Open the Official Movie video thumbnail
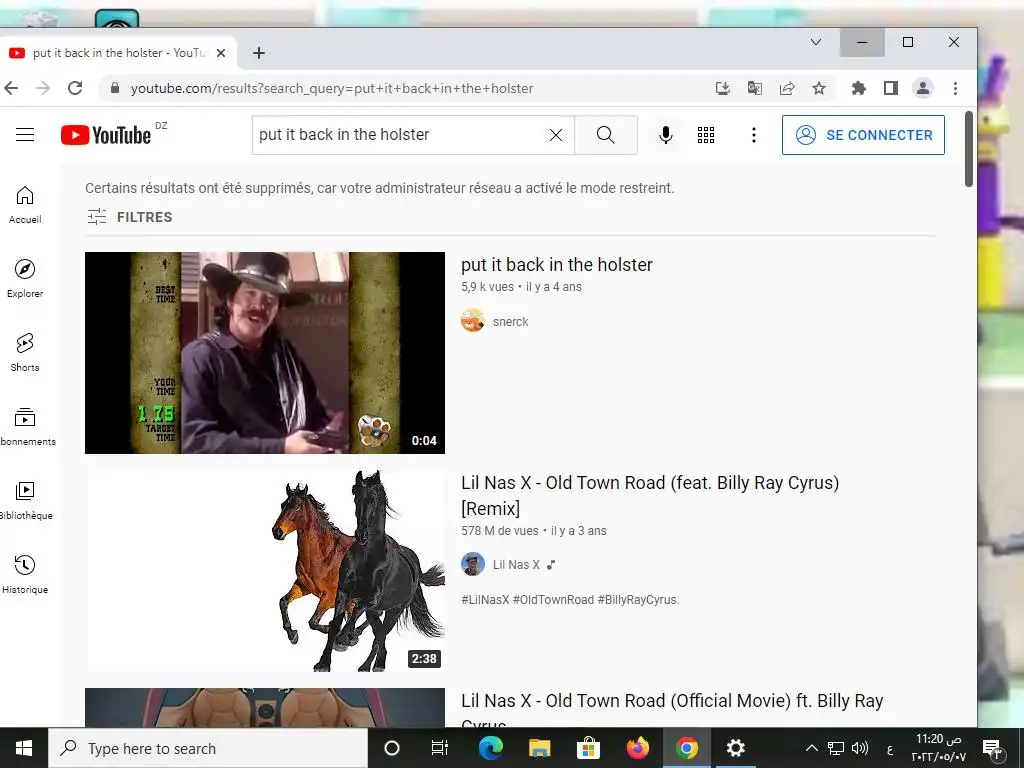The image size is (1024, 768). coord(264,707)
